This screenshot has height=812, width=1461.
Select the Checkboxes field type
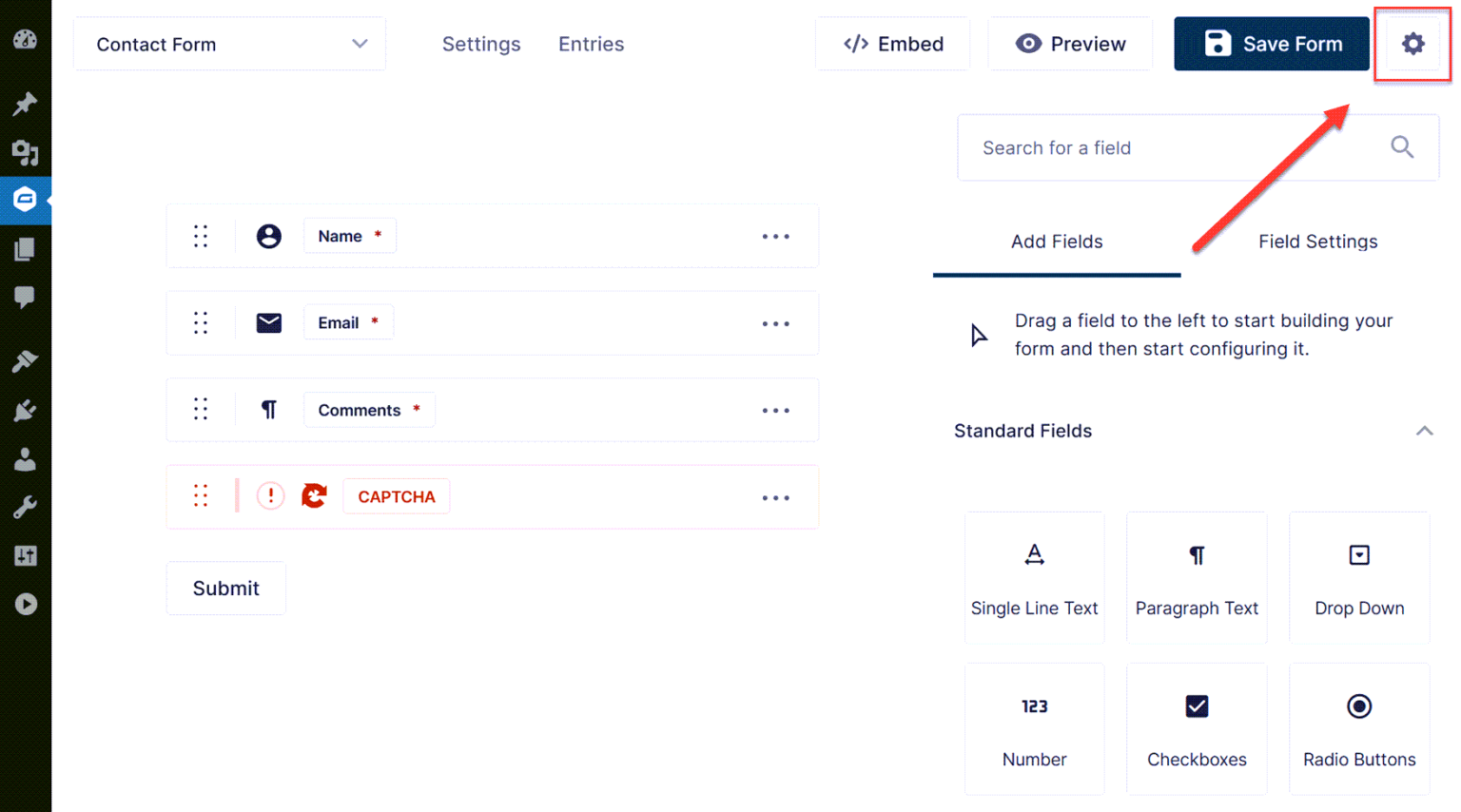point(1197,706)
